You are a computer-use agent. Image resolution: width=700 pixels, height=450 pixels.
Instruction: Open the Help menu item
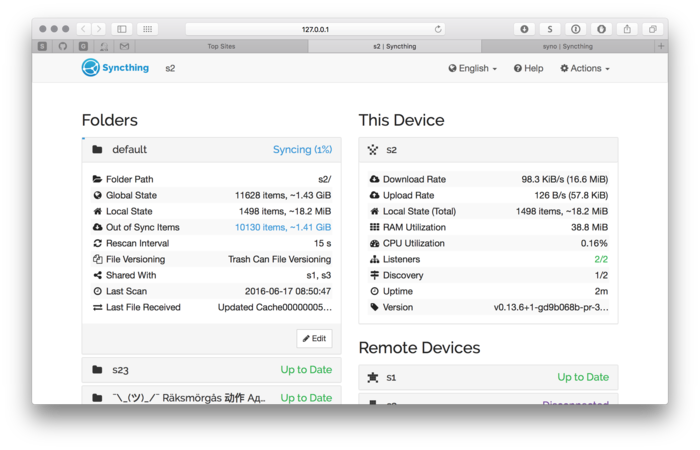(529, 68)
